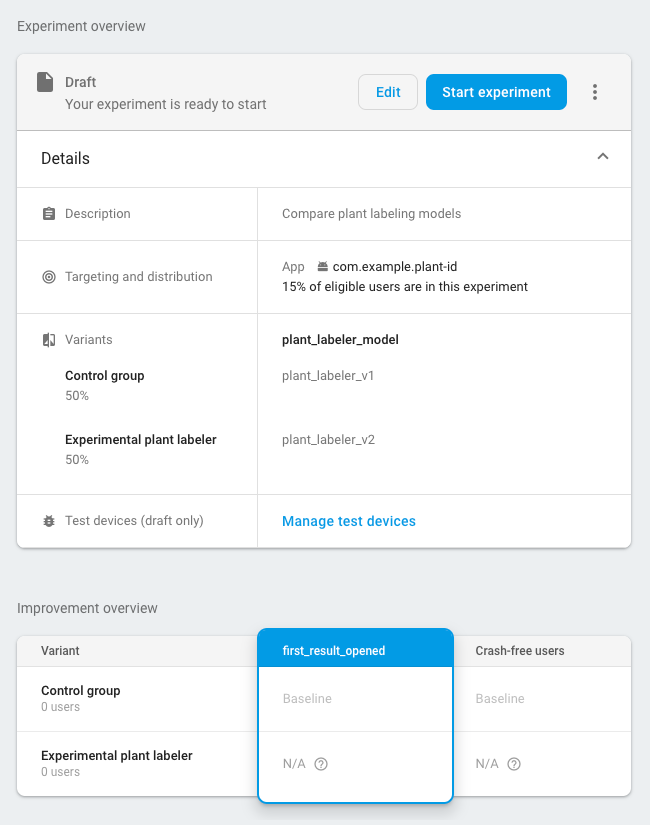Click the Edit button
Screen dimensions: 650x825
388,91
